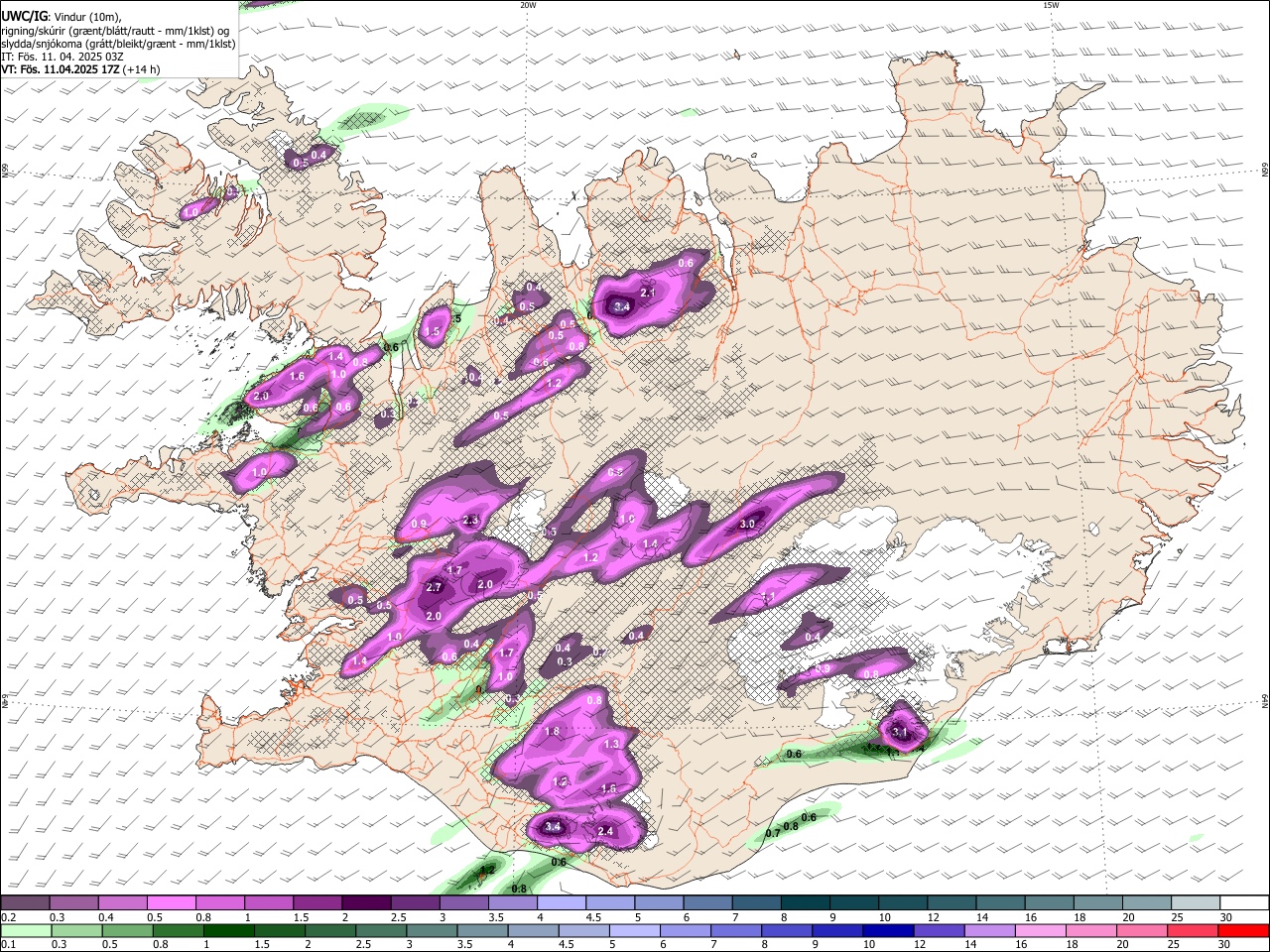Viewport: 1270px width, 952px height.
Task: Click the 'slydda/snjókoma' legend description line
Action: (118, 44)
